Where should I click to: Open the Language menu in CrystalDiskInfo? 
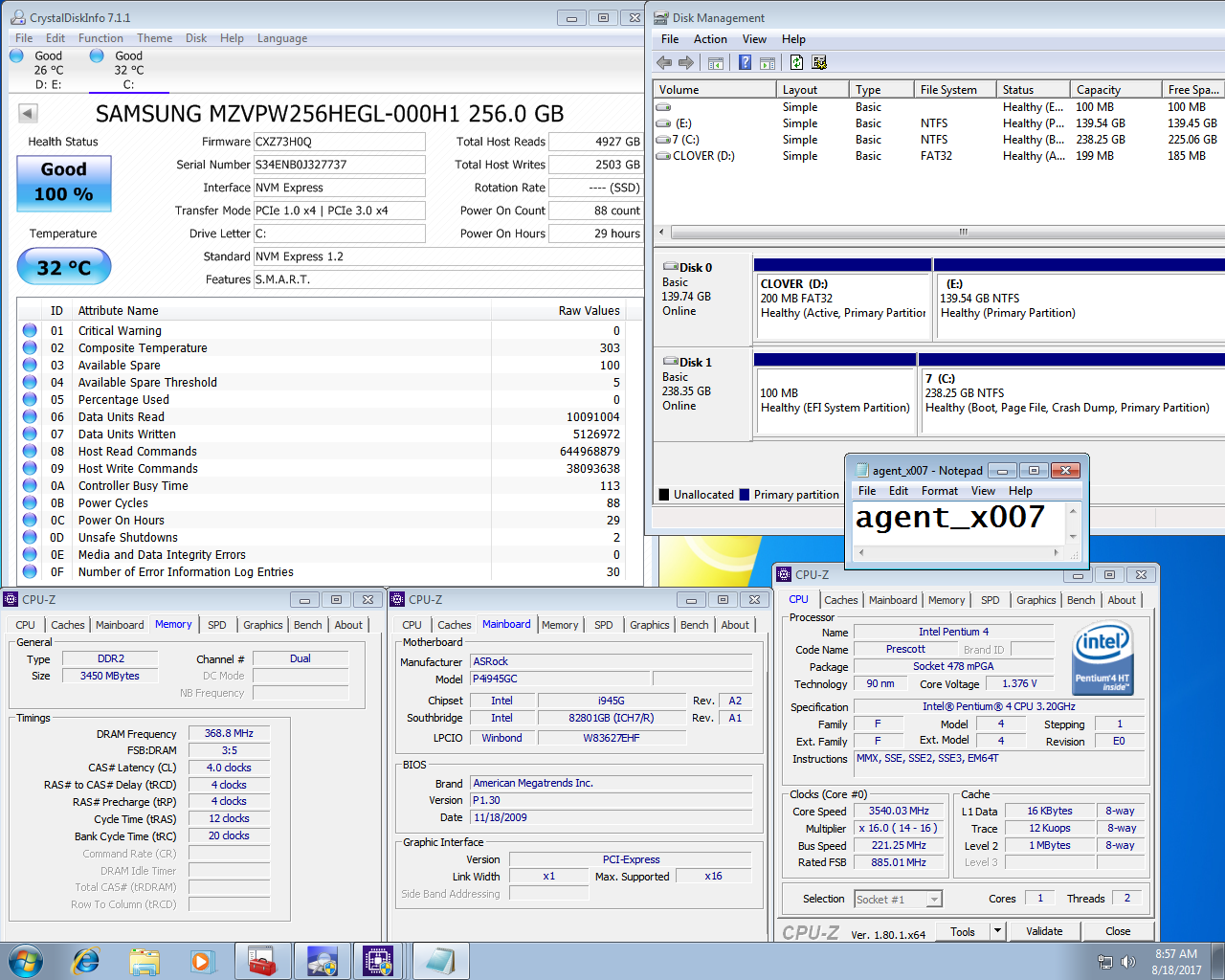coord(282,38)
